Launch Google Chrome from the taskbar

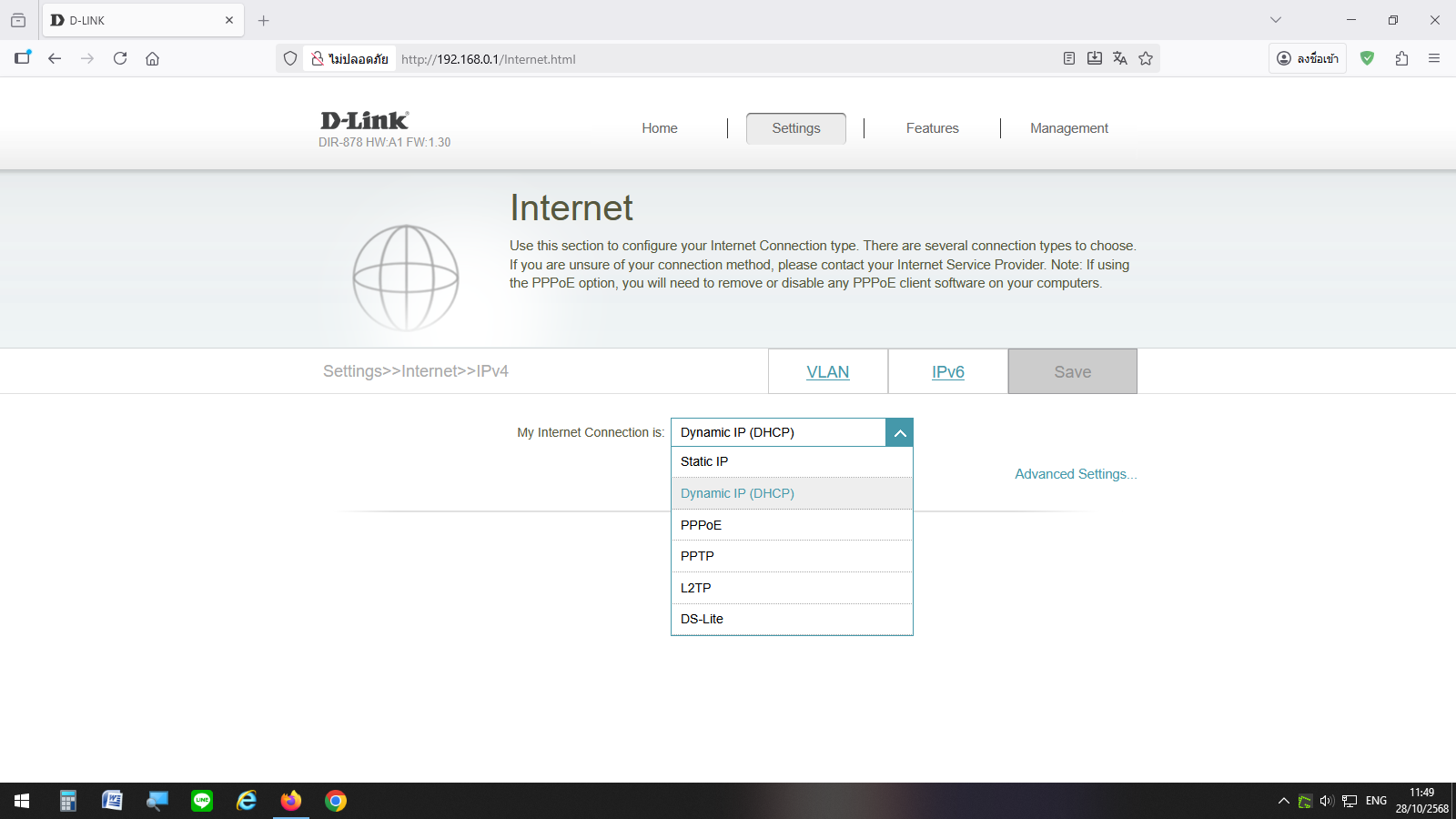coord(336,801)
